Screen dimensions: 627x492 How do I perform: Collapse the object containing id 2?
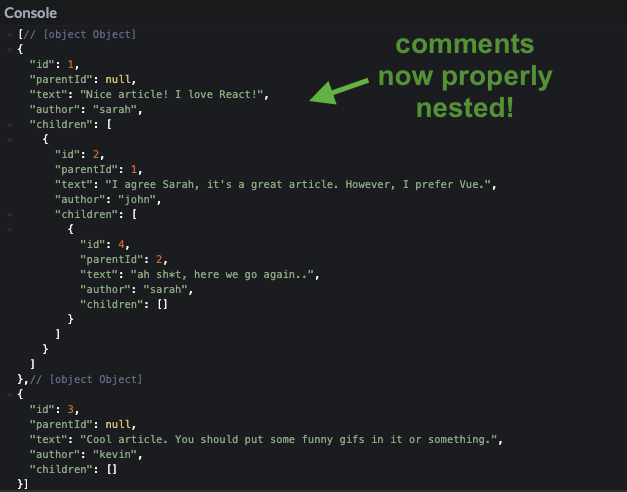10,140
